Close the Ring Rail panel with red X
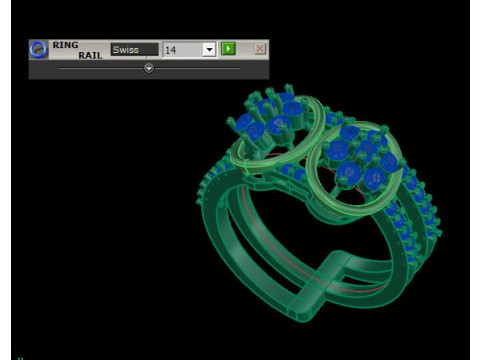 click(x=260, y=49)
